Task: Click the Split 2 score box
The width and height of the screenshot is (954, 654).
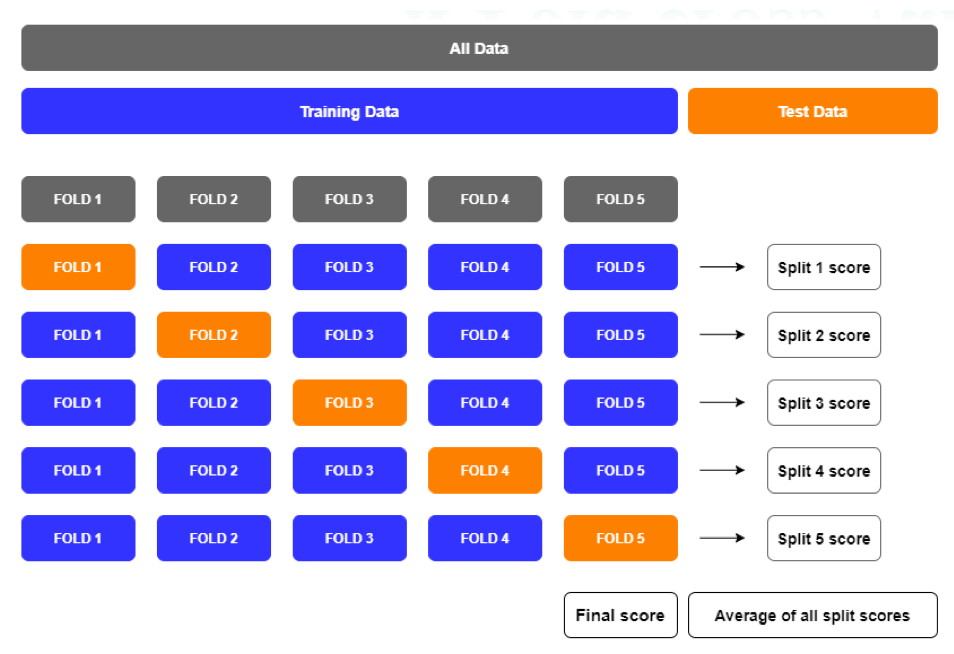Action: [x=823, y=335]
